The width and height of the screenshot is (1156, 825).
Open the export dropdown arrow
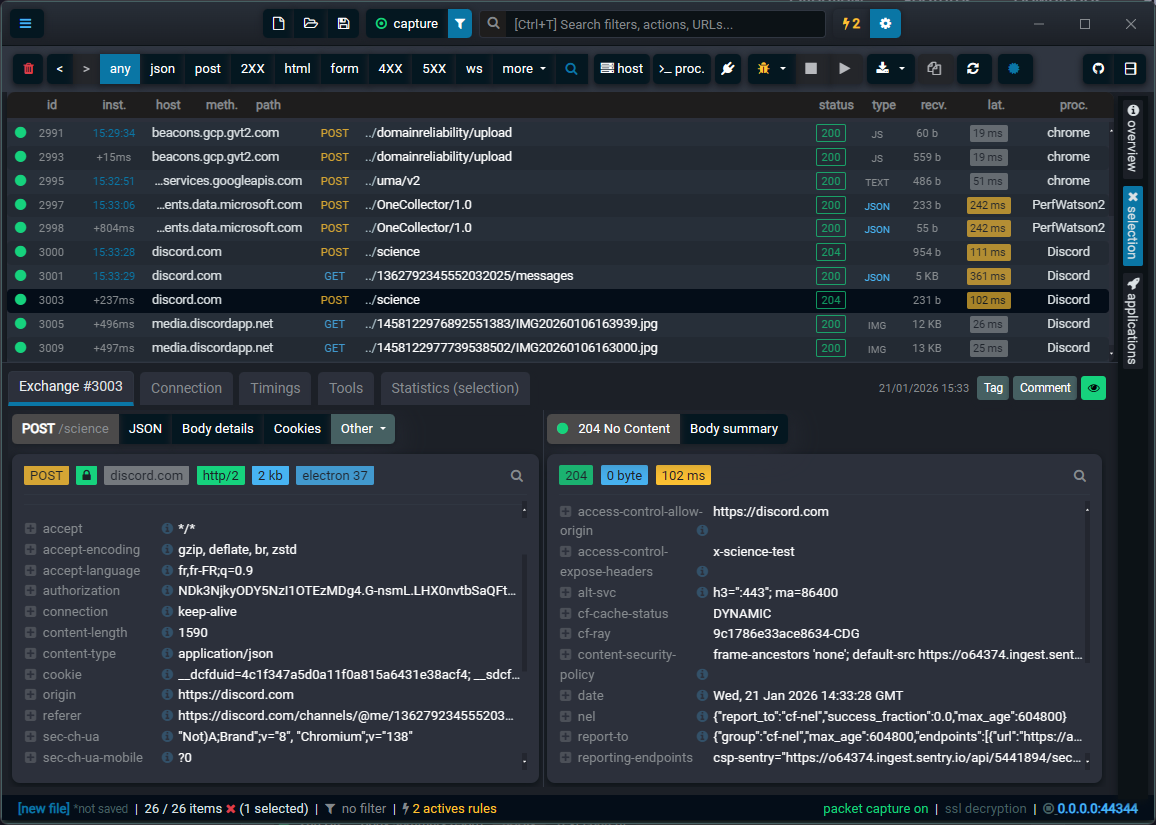click(x=900, y=69)
